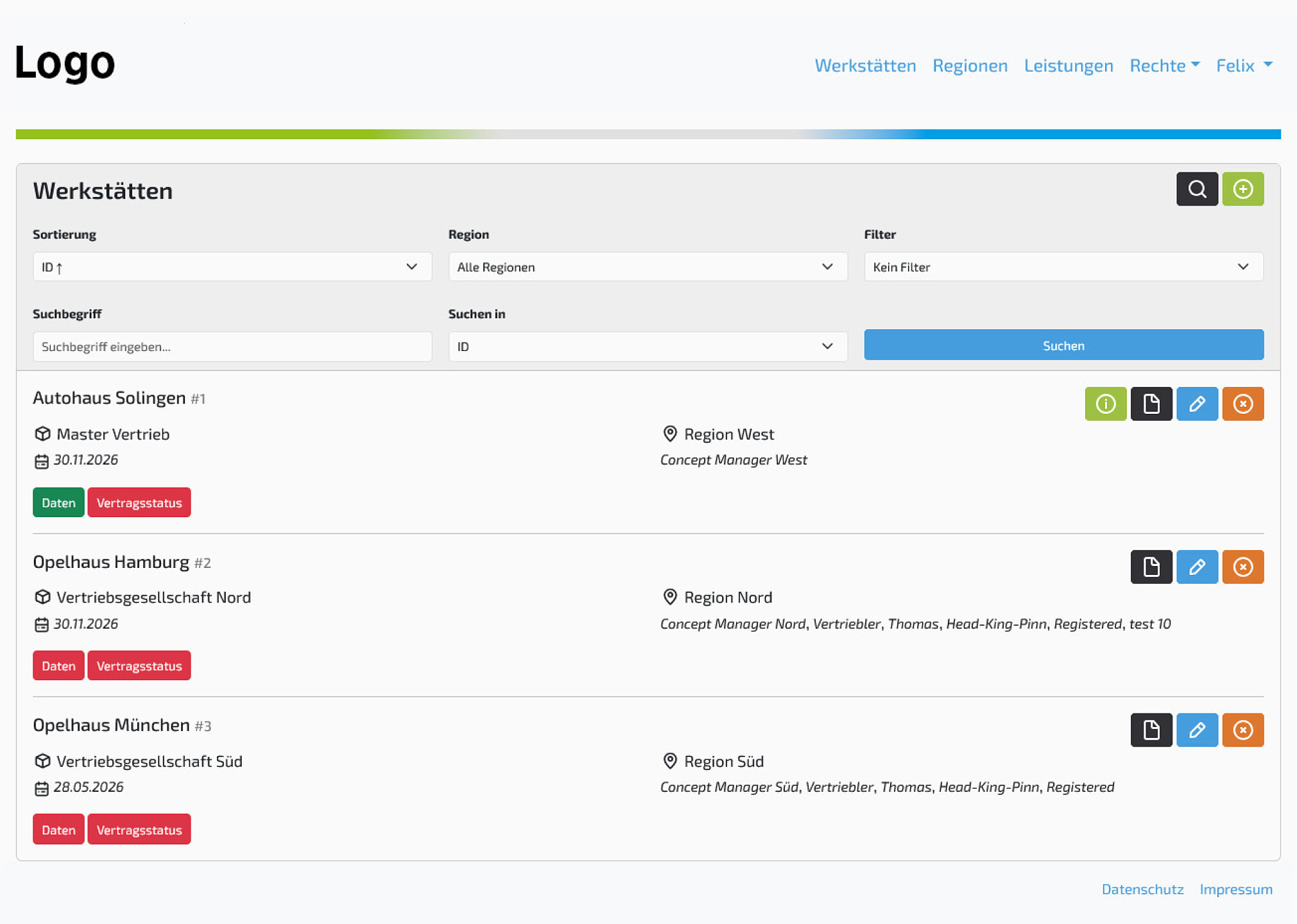Go to Regionen page
The height and width of the screenshot is (924, 1297).
(970, 65)
